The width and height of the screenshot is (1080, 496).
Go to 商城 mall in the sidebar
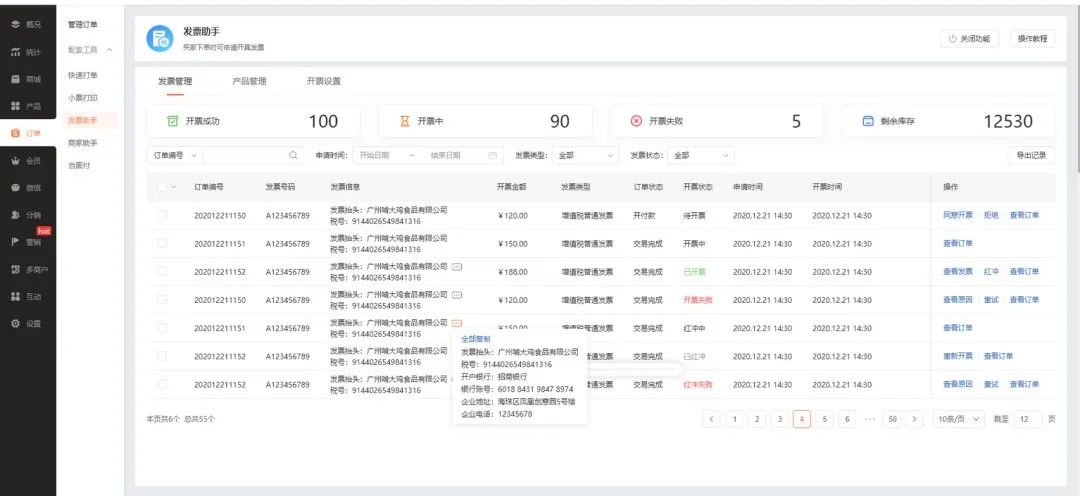point(16,78)
